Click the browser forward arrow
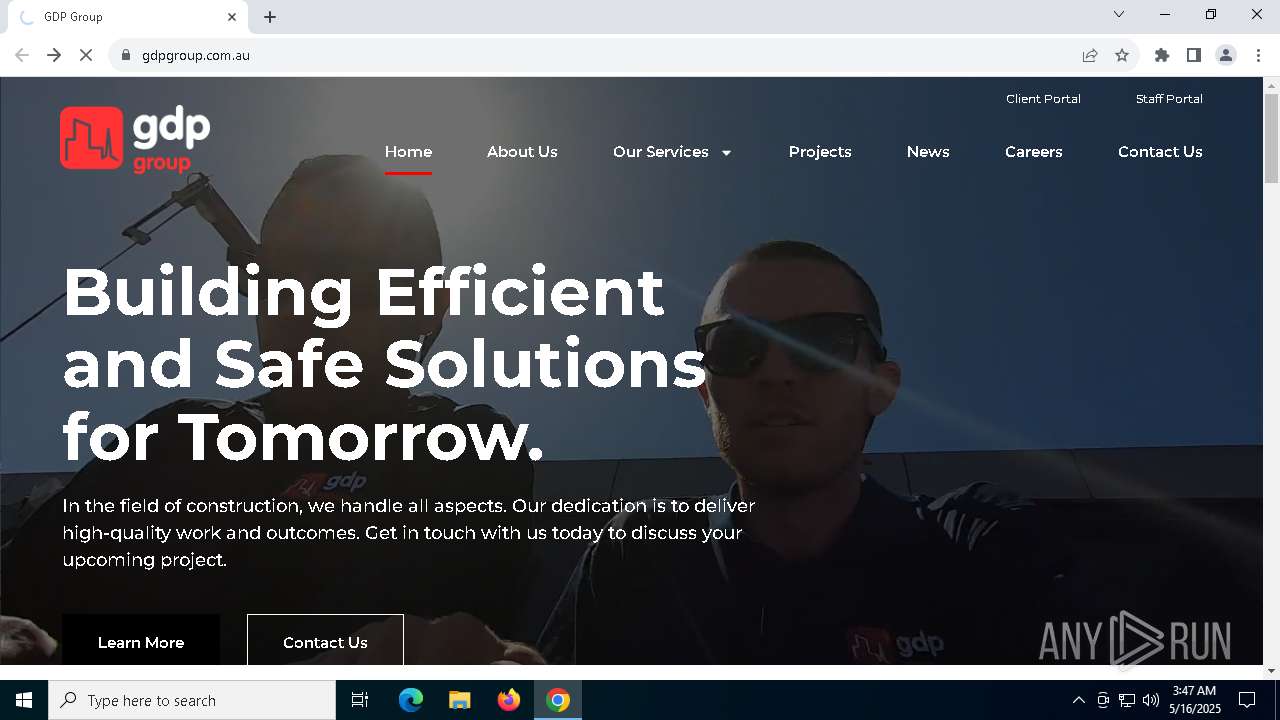The image size is (1280, 720). (54, 55)
